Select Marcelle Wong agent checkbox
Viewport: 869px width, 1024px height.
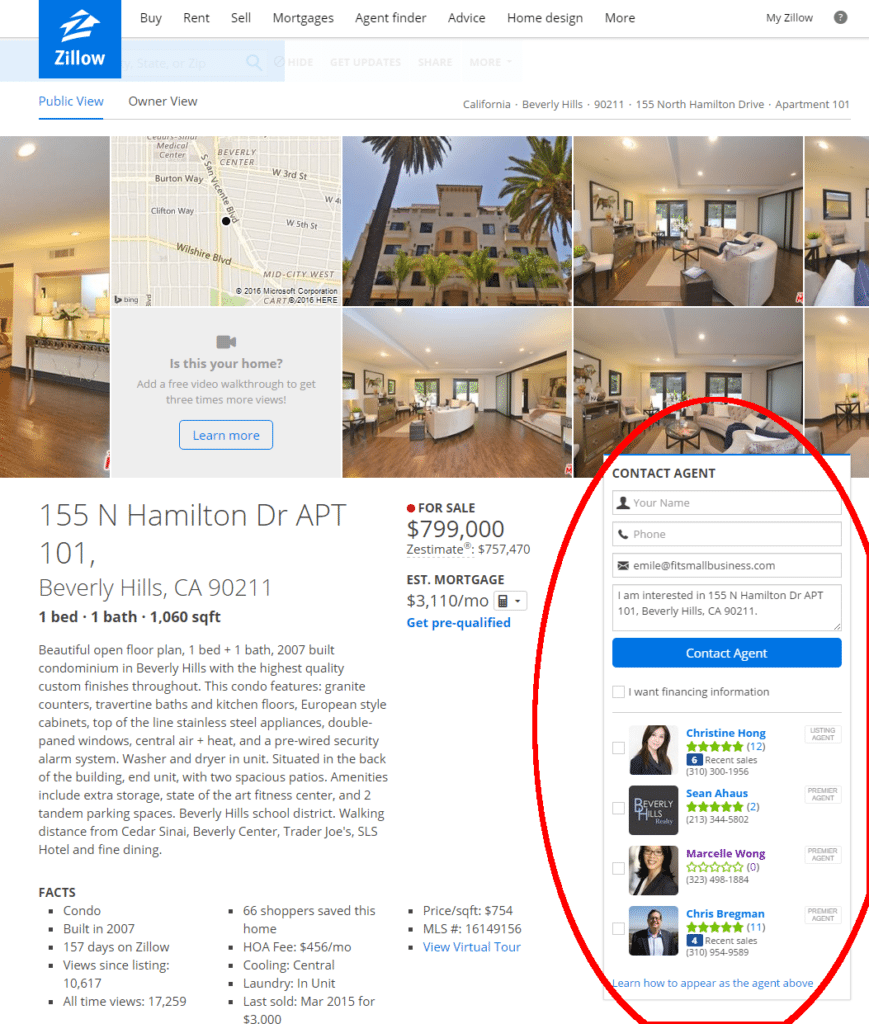pos(618,868)
